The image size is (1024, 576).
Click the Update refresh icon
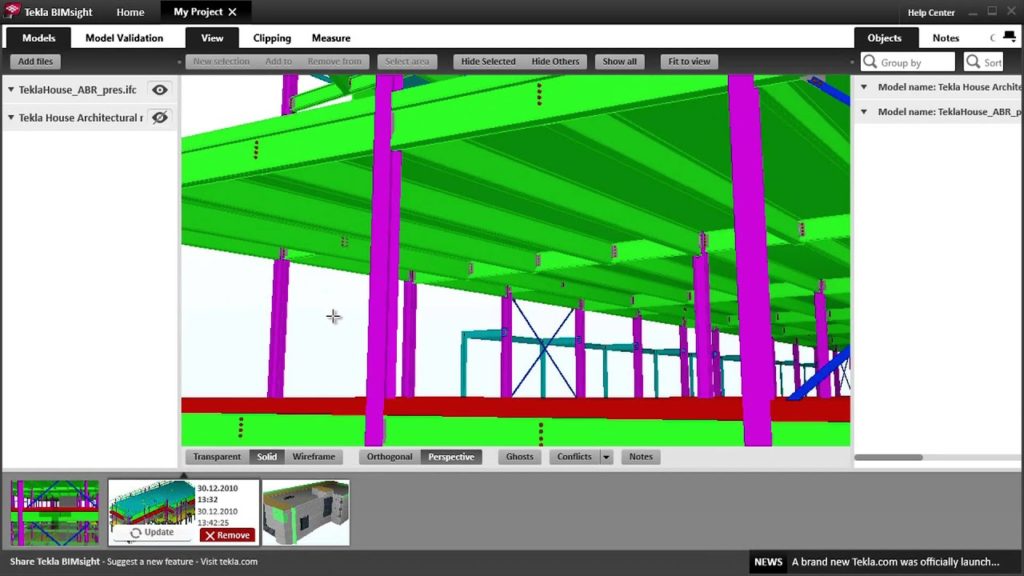click(135, 533)
